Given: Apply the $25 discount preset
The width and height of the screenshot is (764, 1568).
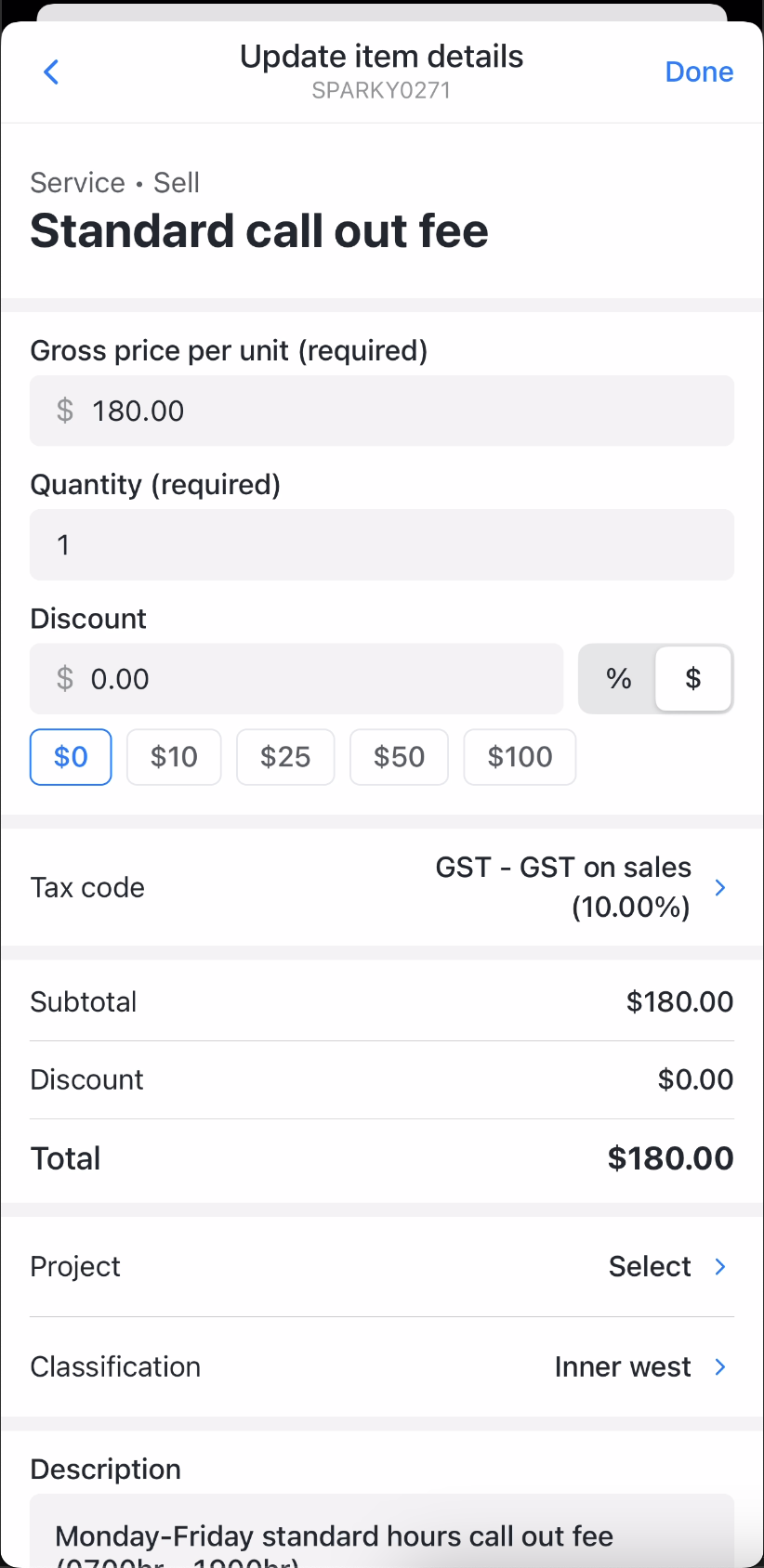Looking at the screenshot, I should (x=285, y=756).
